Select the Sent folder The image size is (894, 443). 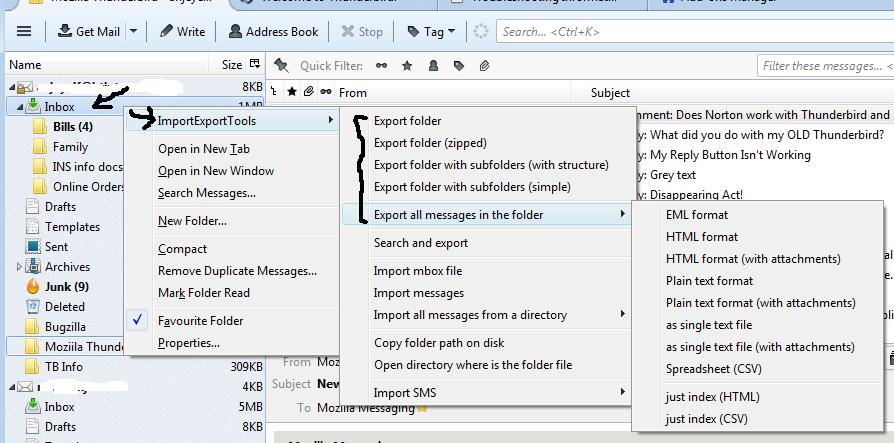[x=56, y=246]
